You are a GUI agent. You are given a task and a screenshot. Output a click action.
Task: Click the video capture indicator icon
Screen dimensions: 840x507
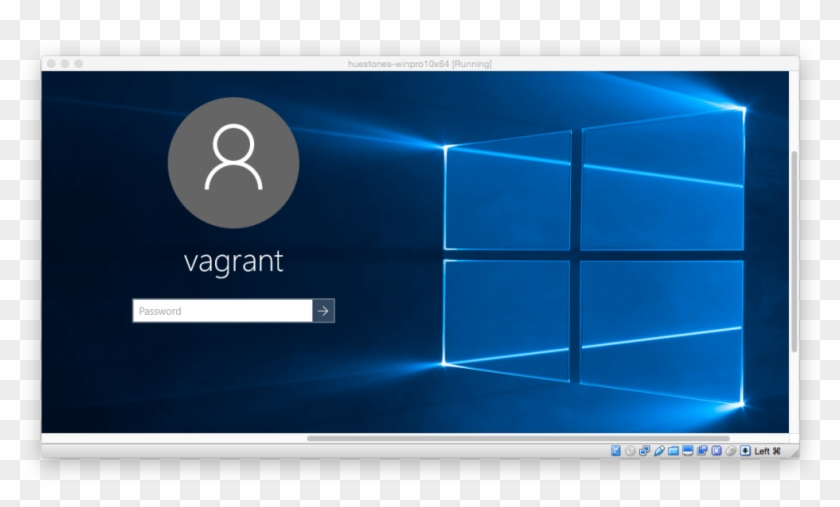[702, 450]
